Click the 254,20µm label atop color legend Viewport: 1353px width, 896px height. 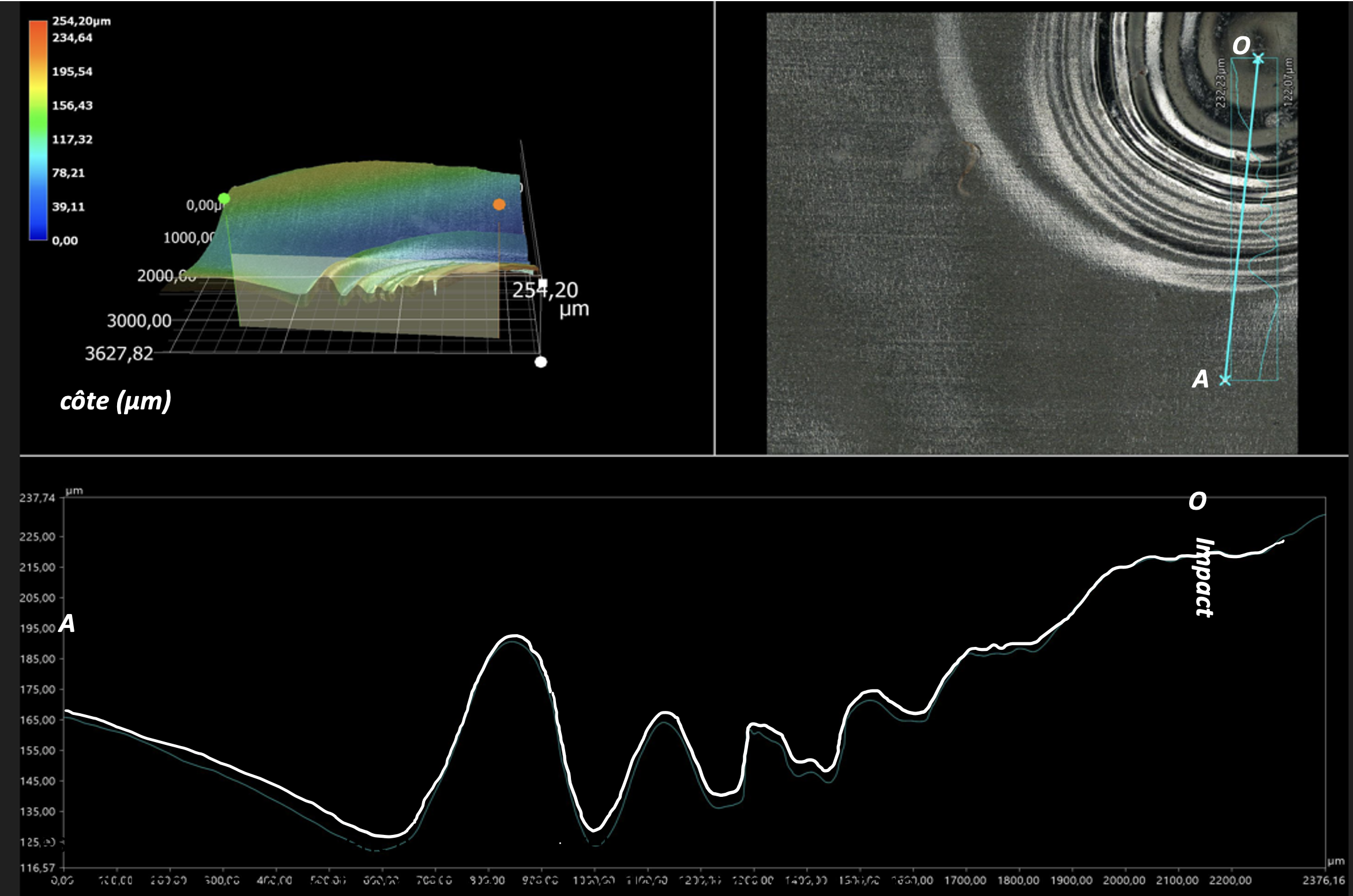pos(81,21)
